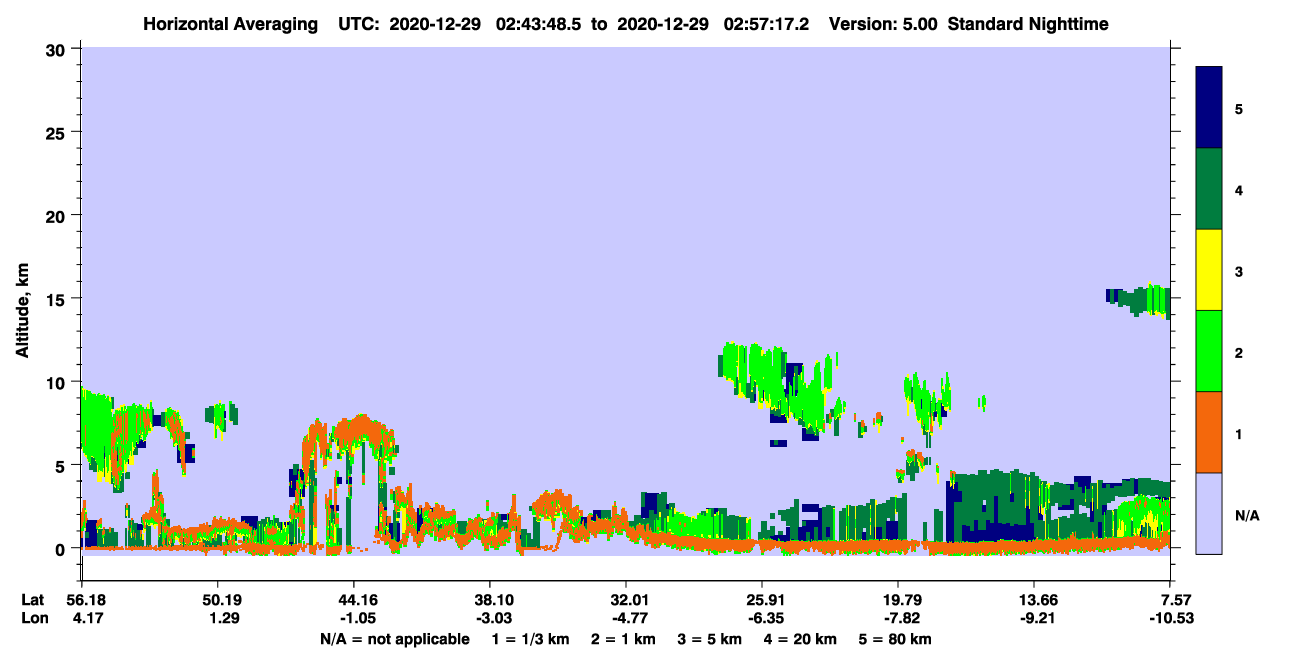1300x667 pixels.
Task: Click the green cloud mass above latitude 25.91
Action: [x=780, y=385]
